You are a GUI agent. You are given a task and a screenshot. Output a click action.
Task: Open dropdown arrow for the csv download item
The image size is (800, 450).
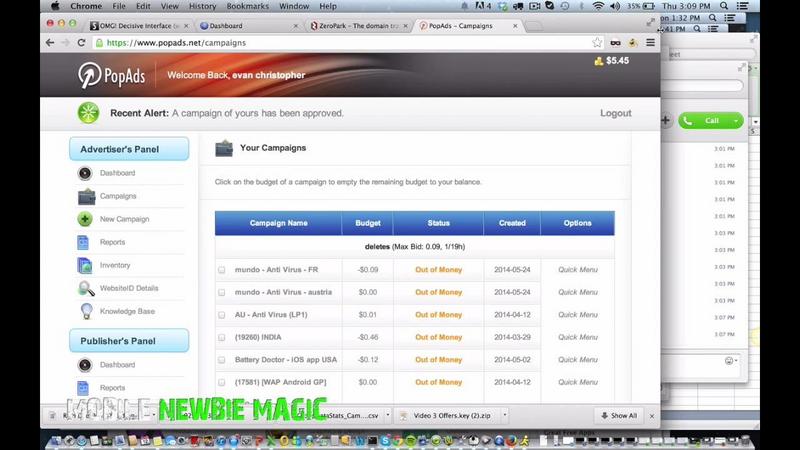pos(388,415)
